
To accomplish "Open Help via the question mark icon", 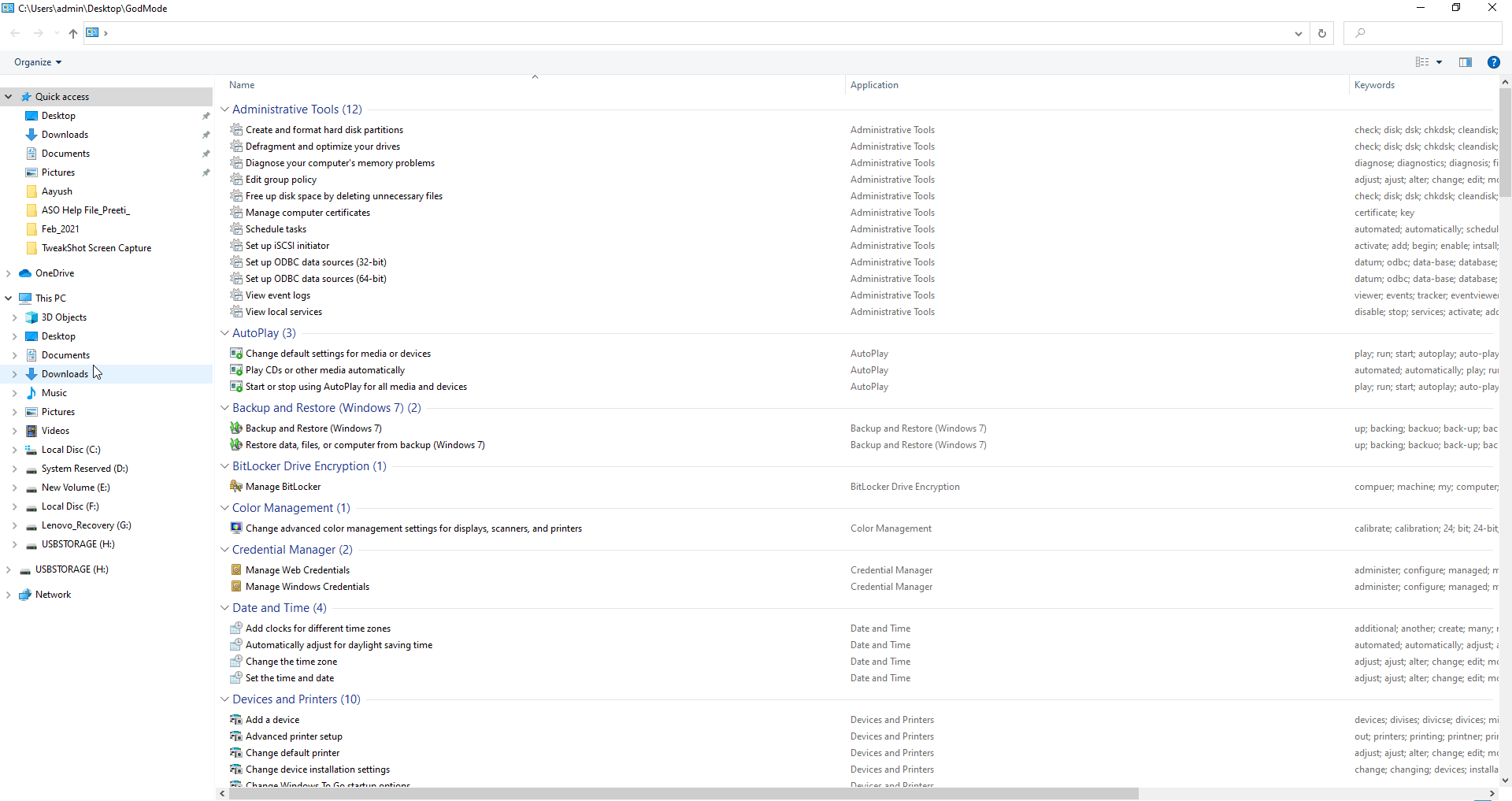I will click(x=1494, y=62).
